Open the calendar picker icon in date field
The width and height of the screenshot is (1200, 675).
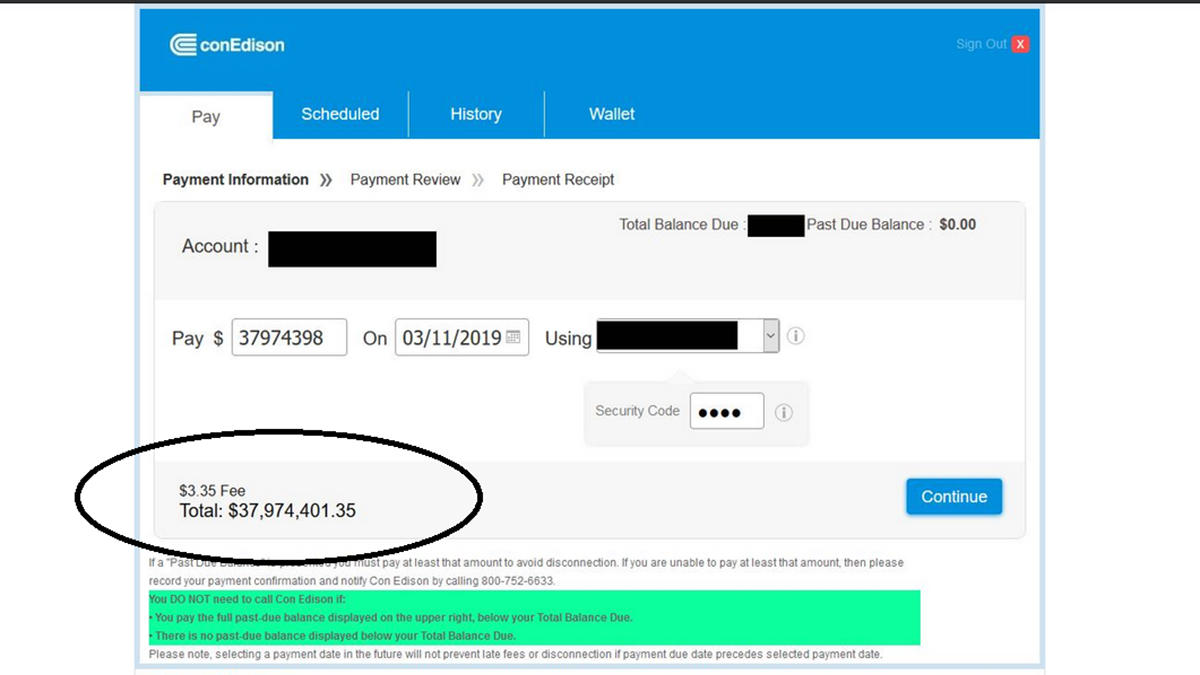(513, 338)
